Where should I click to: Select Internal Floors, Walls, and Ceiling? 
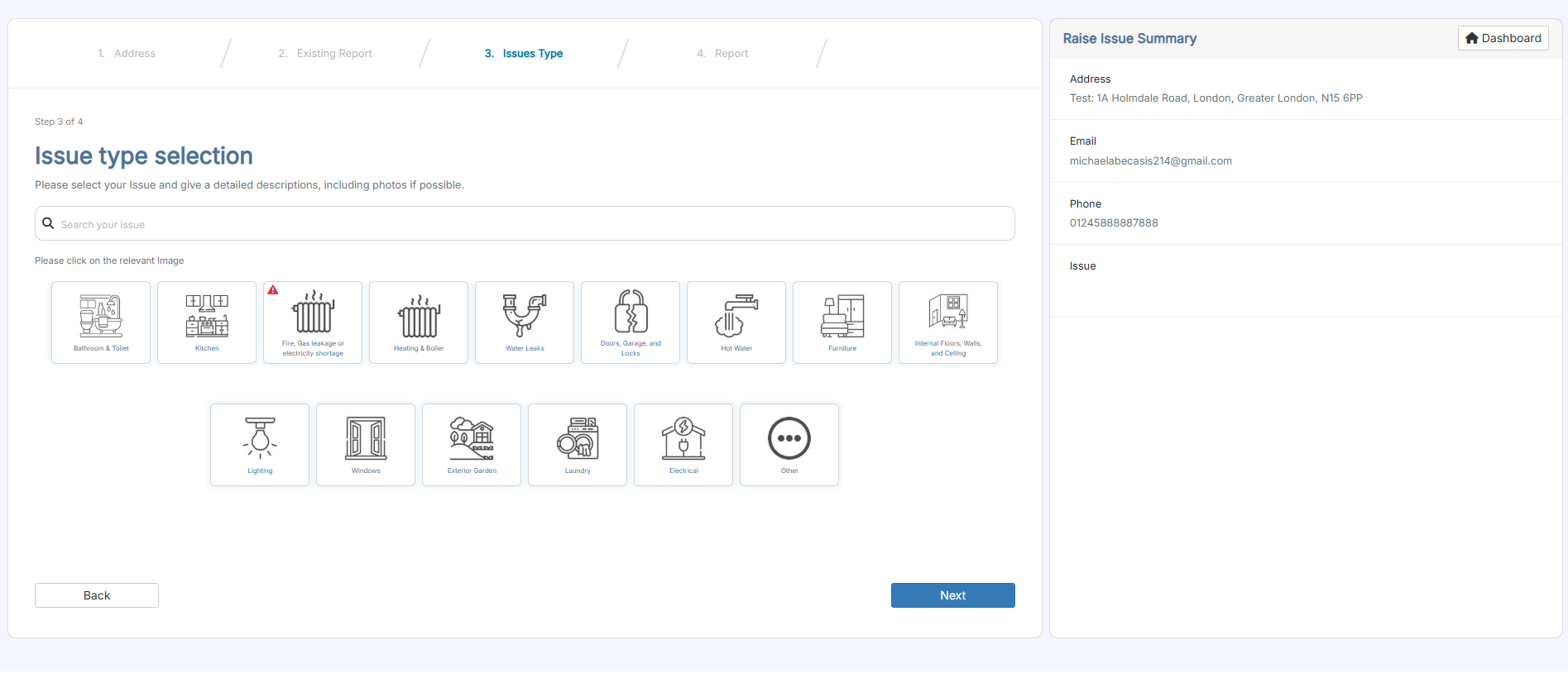coord(948,322)
